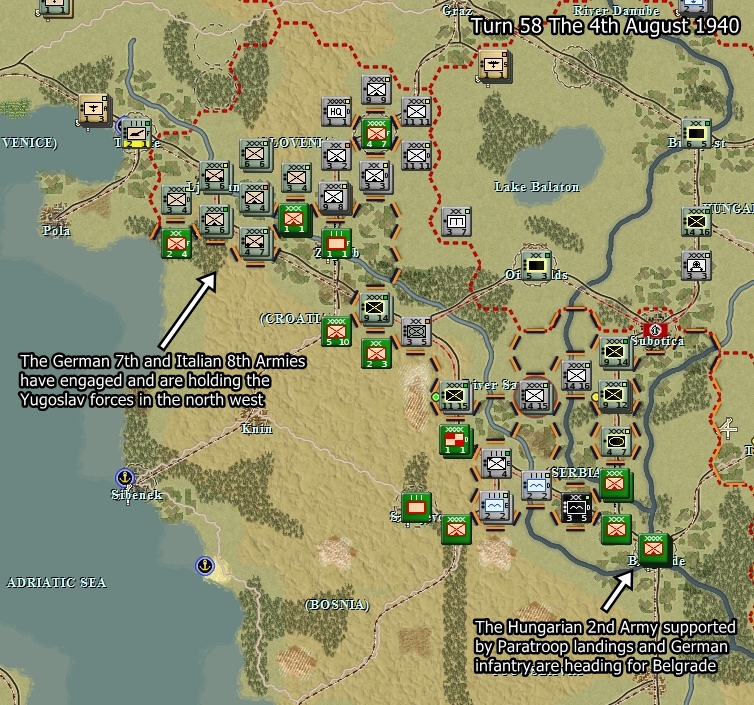The height and width of the screenshot is (705, 754).
Task: Select the white-symbol infantry corps marked 14 16
Action: 576,375
